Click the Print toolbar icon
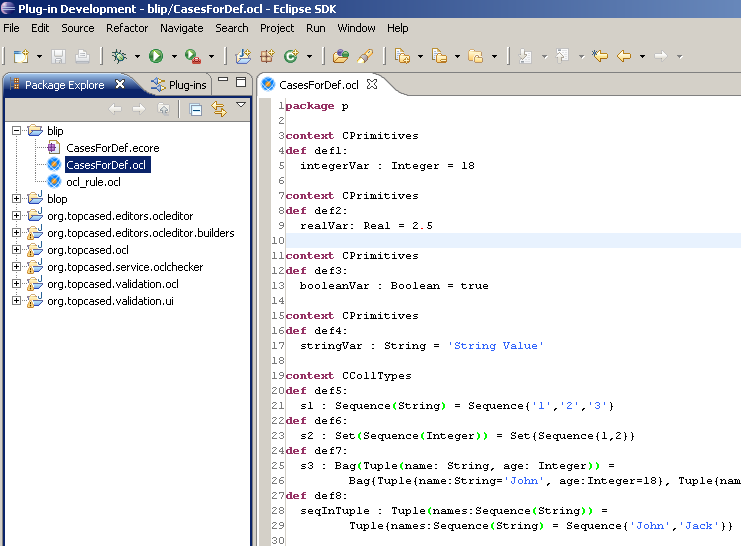 82,56
